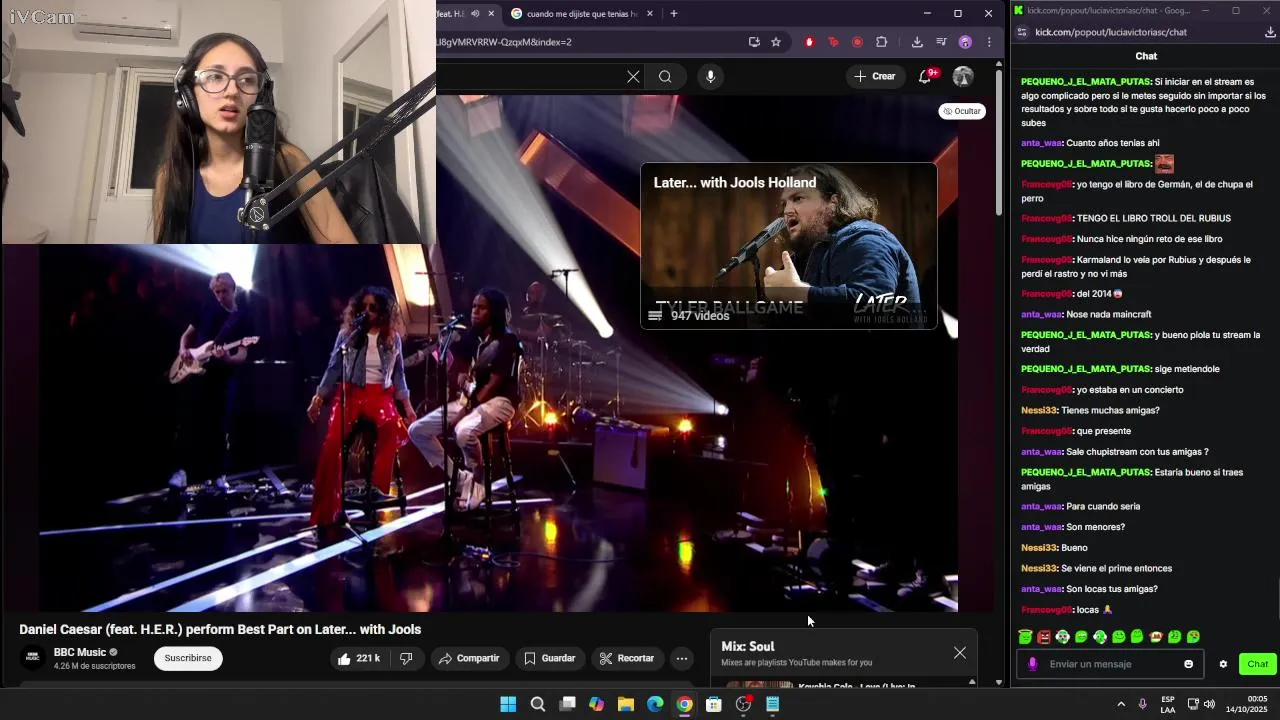Open YouTube notifications bell
The height and width of the screenshot is (720, 1280).
coord(925,76)
